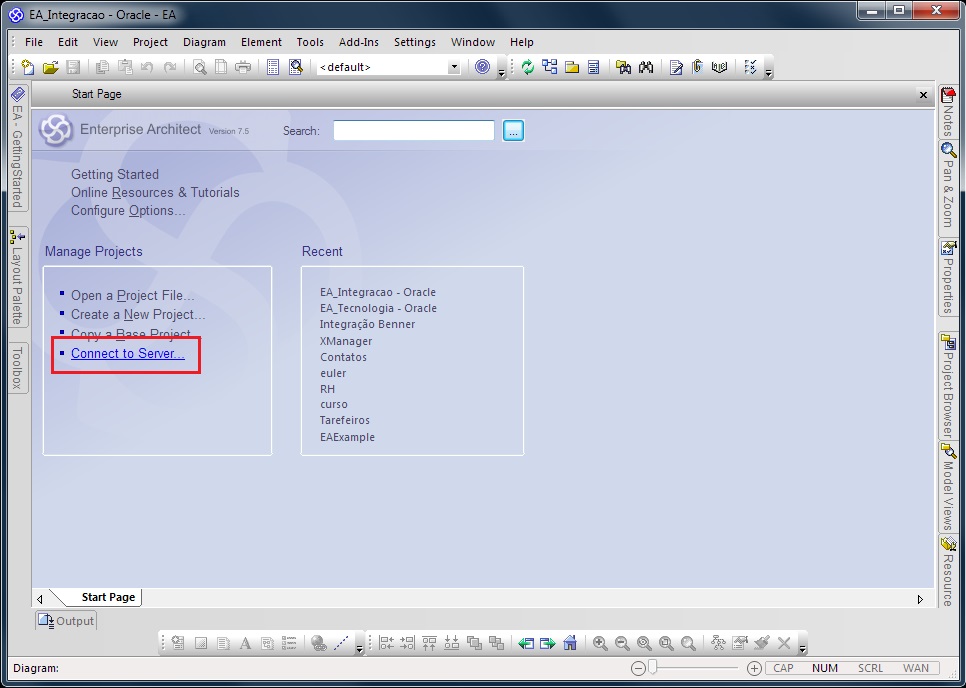
Task: Click the Print toolbar icon
Action: coord(243,67)
